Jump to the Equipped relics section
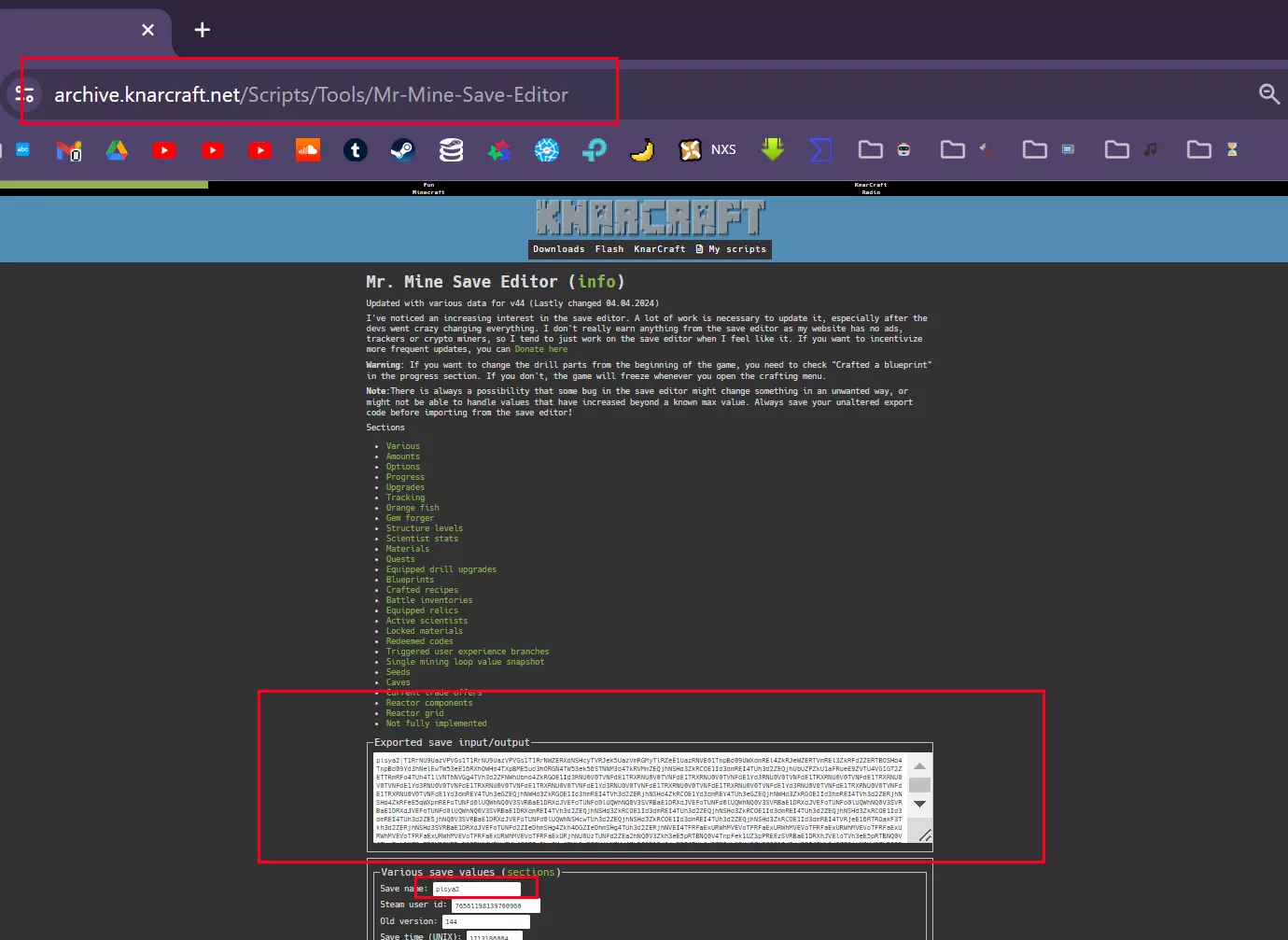The image size is (1288, 940). tap(422, 610)
